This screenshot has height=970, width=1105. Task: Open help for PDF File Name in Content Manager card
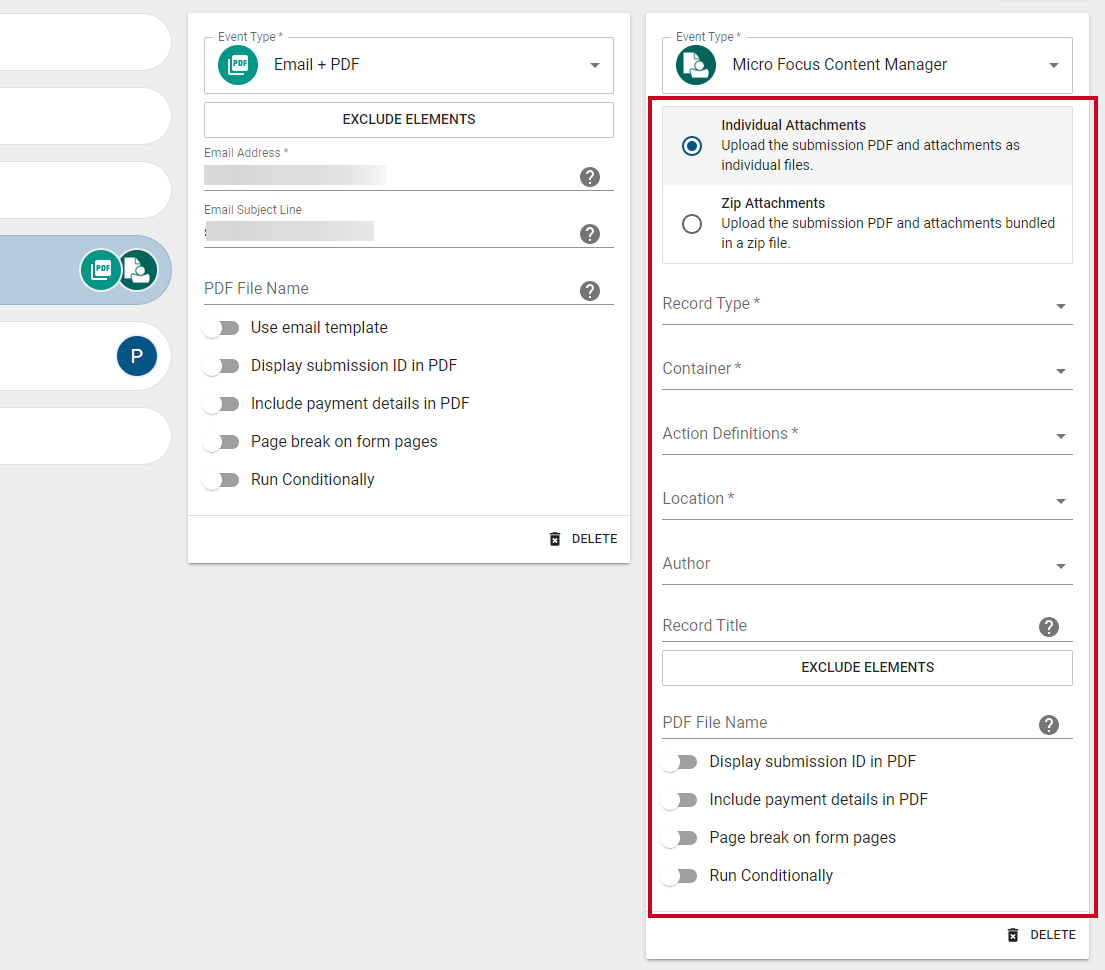(x=1049, y=725)
